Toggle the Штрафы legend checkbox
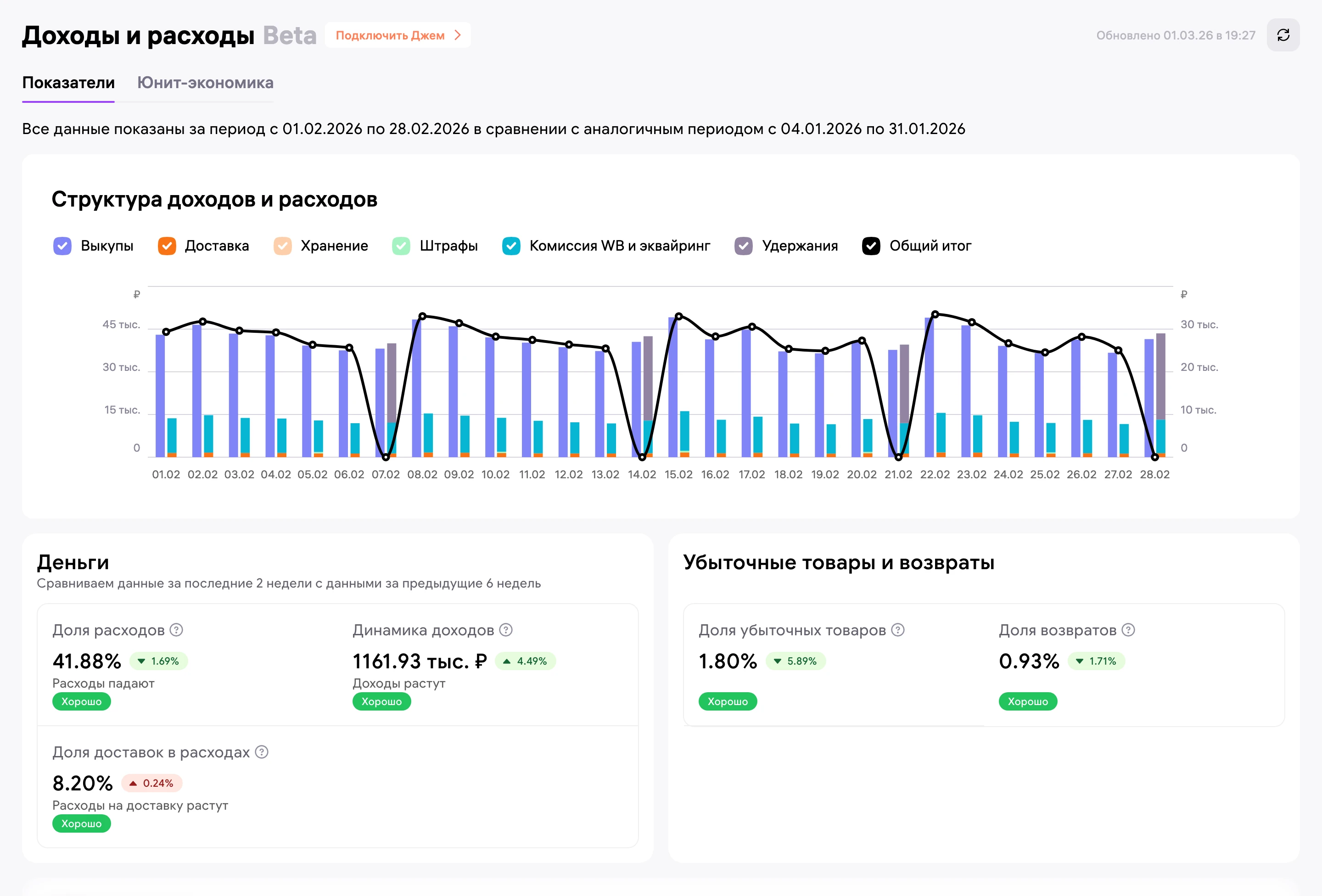The width and height of the screenshot is (1322, 896). [x=401, y=246]
